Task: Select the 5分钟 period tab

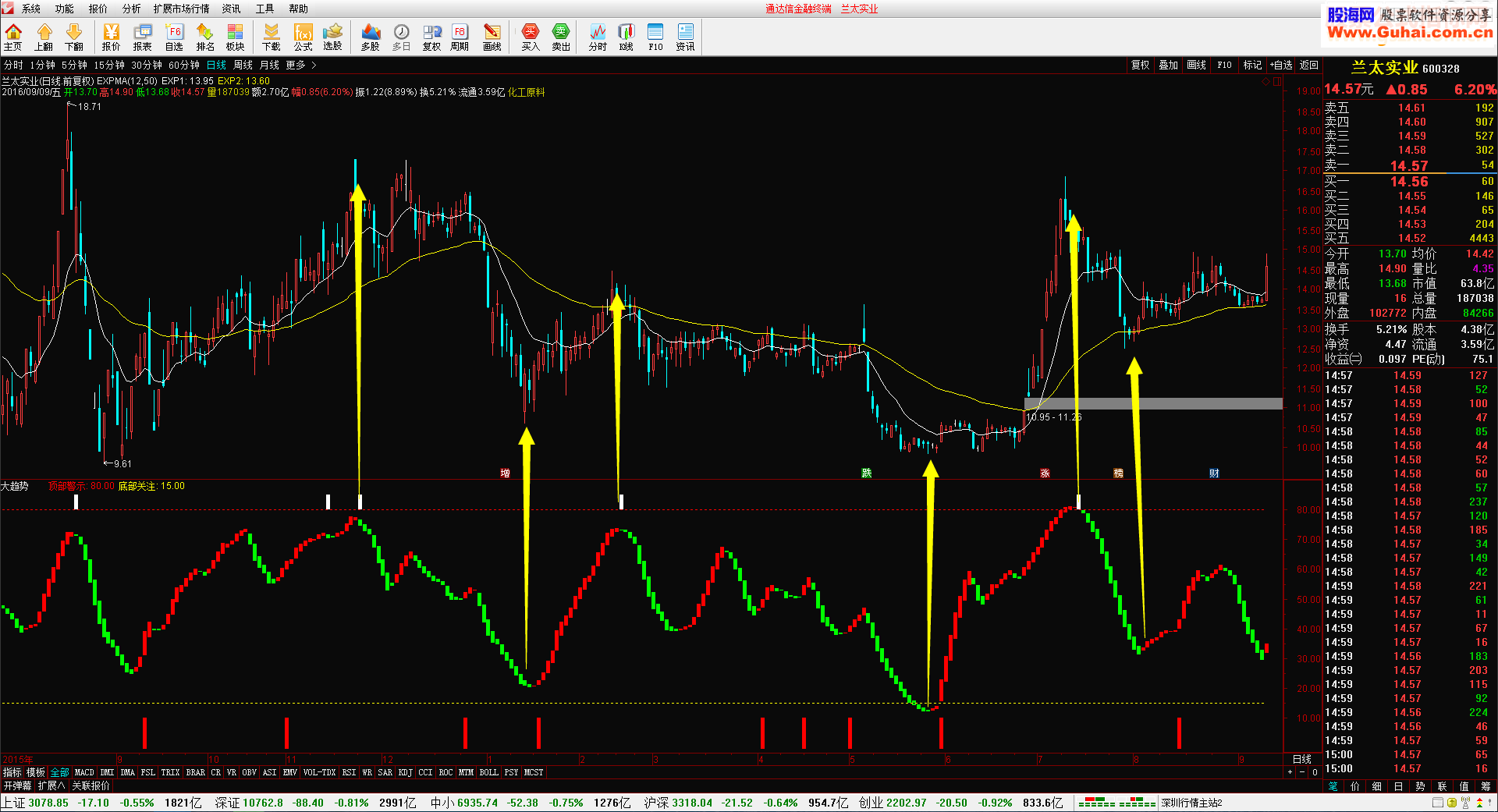Action: pos(75,66)
